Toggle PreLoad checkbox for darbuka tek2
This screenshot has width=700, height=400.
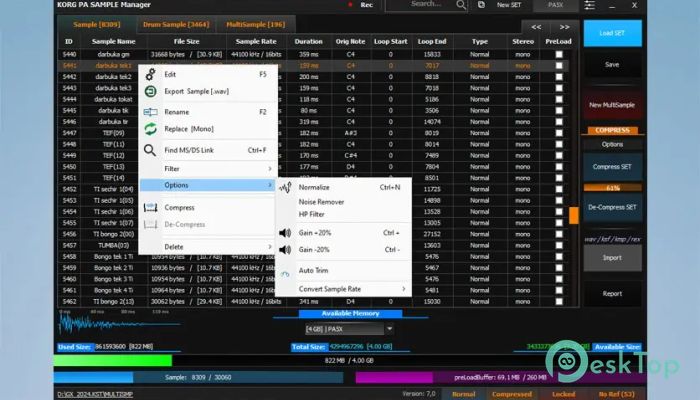pyautogui.click(x=558, y=77)
